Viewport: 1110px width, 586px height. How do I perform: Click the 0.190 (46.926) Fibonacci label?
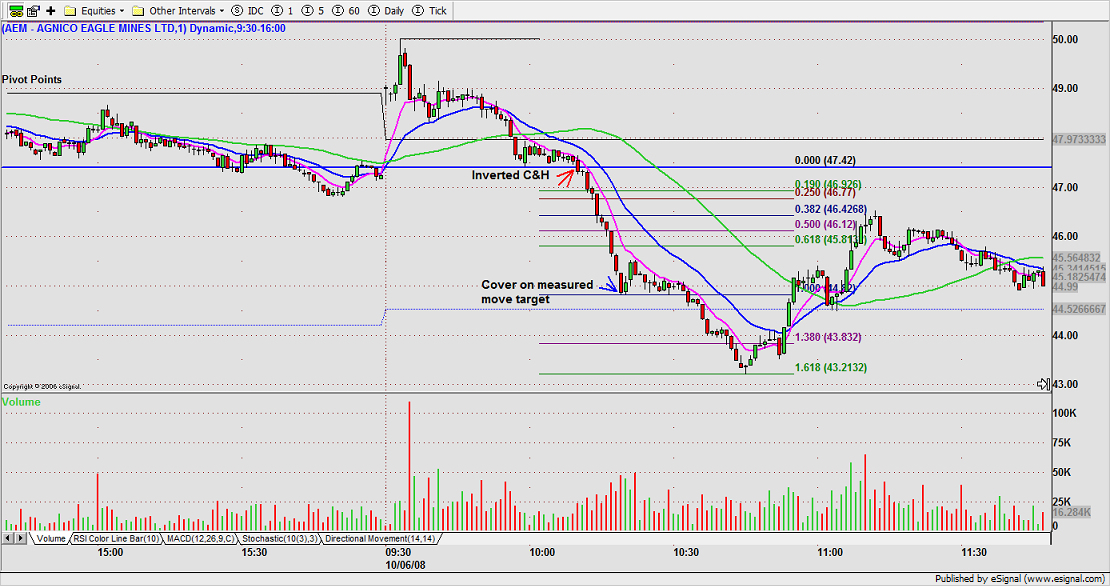click(828, 184)
